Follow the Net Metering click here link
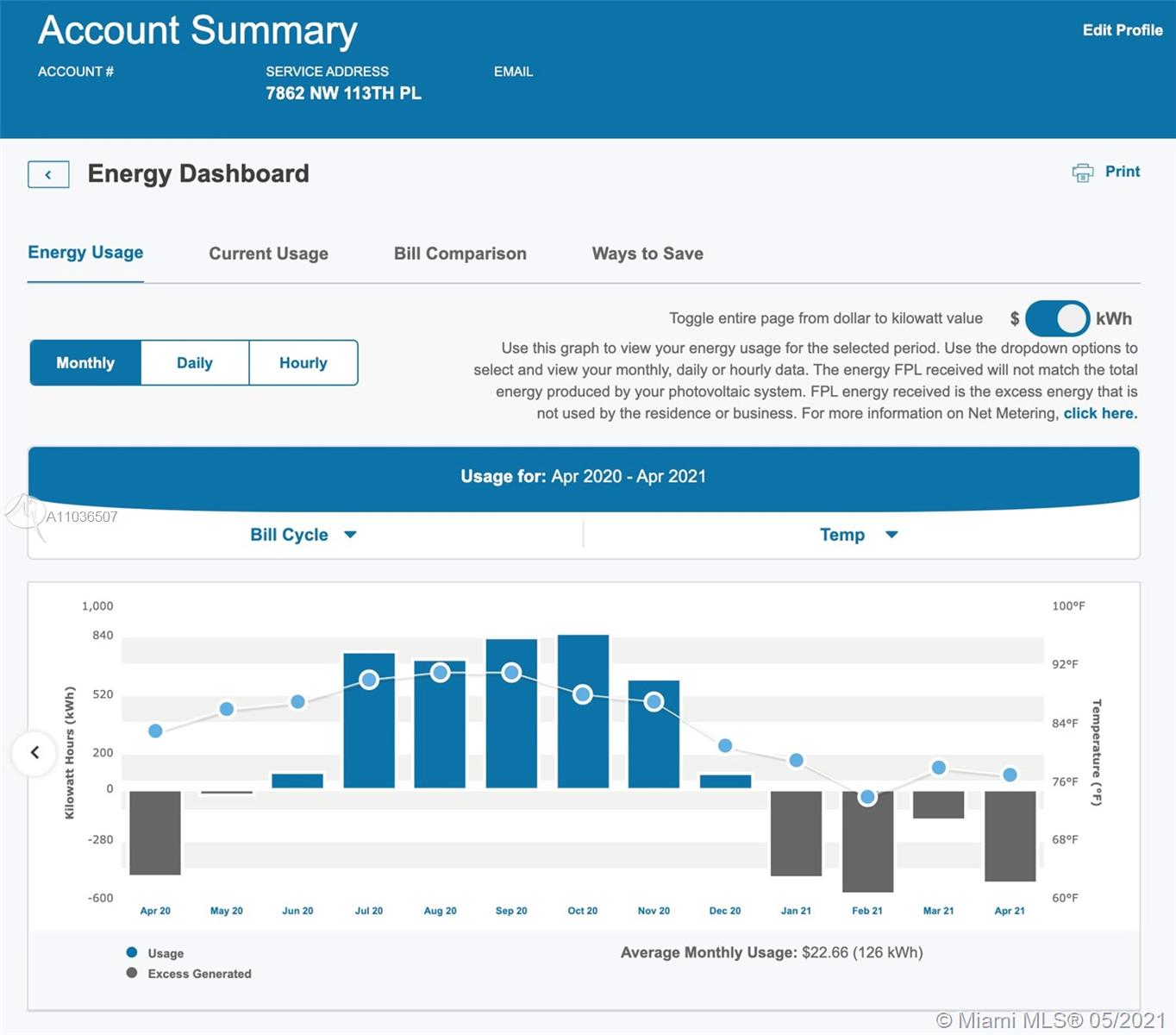Image resolution: width=1176 pixels, height=1035 pixels. 1100,413
